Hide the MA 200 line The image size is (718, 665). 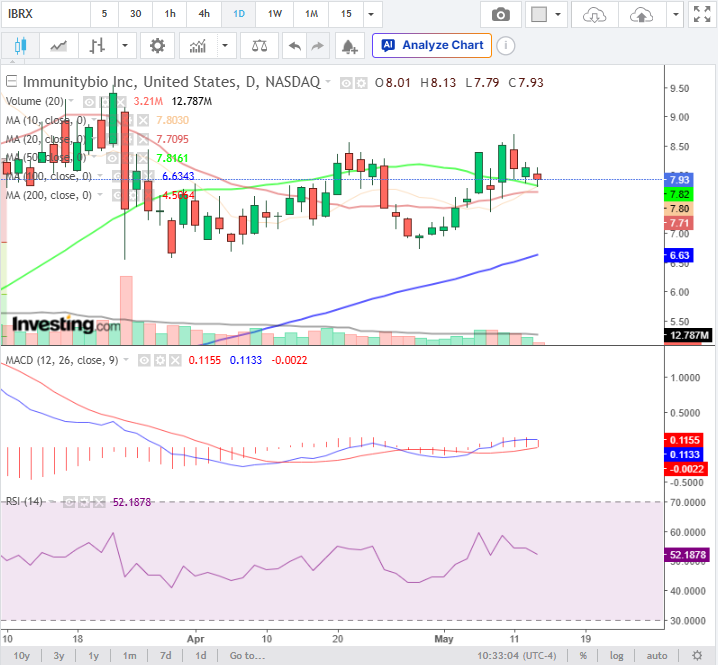pyautogui.click(x=118, y=196)
